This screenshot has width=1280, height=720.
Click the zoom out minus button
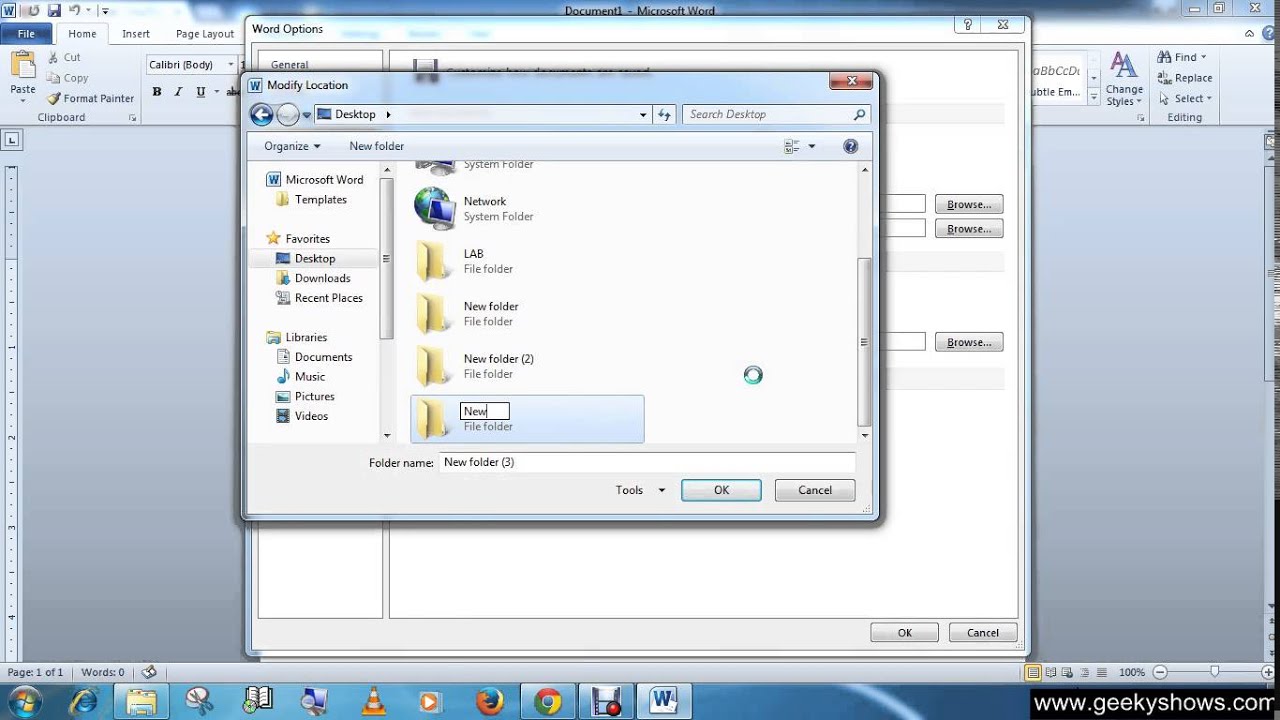(1160, 672)
